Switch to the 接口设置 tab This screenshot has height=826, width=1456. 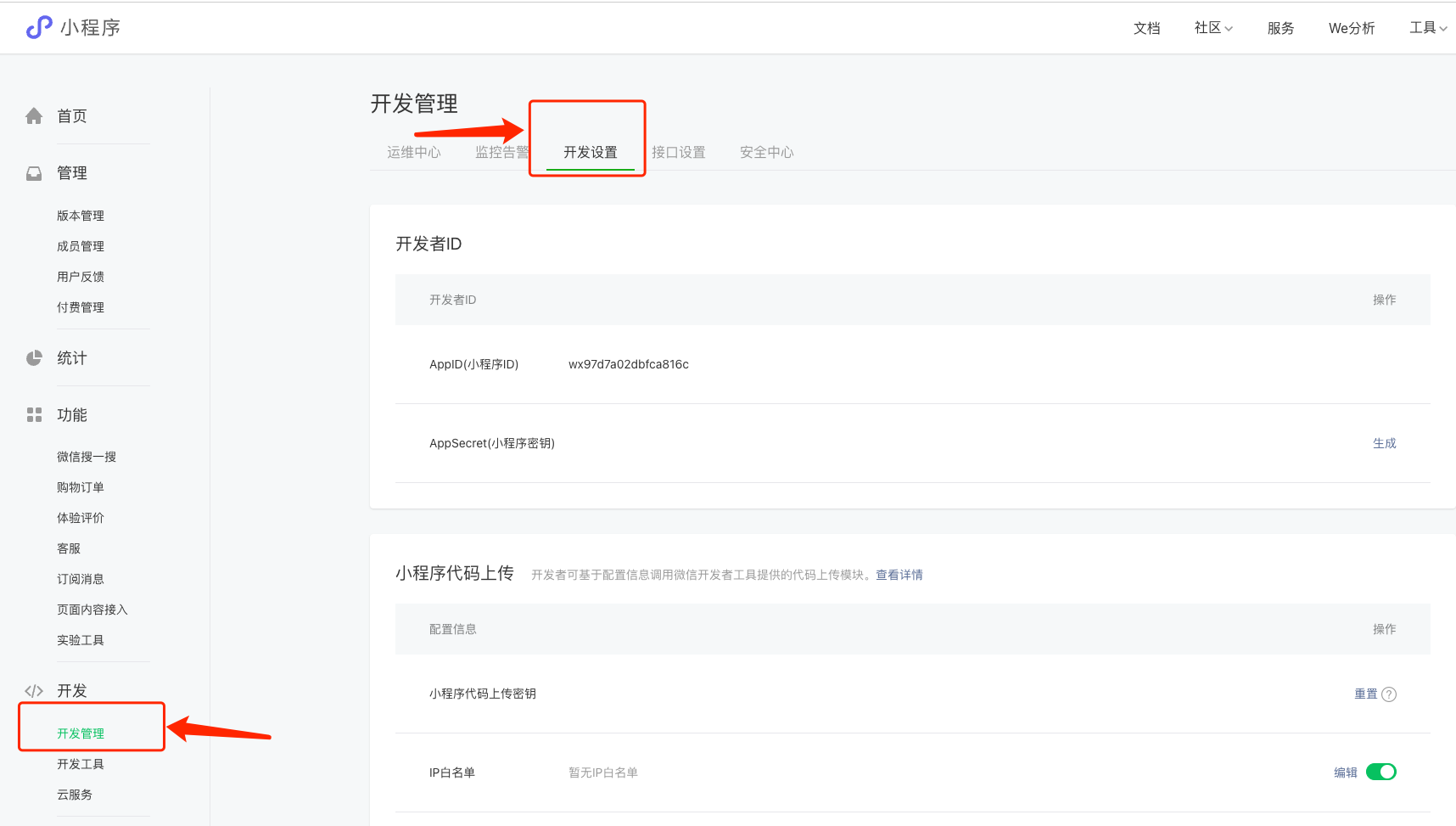point(678,152)
